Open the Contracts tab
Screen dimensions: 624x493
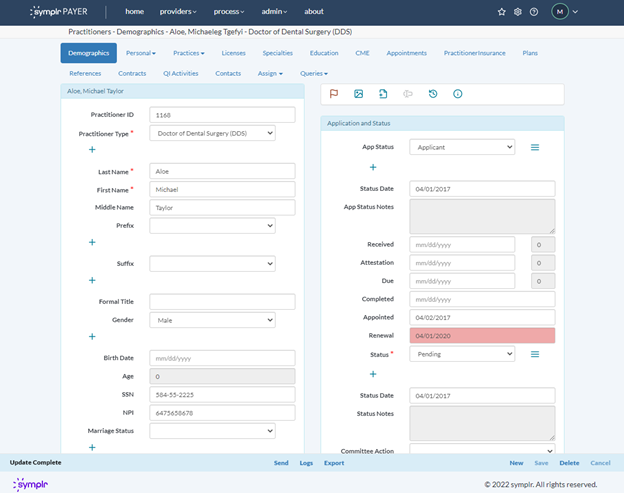(132, 73)
